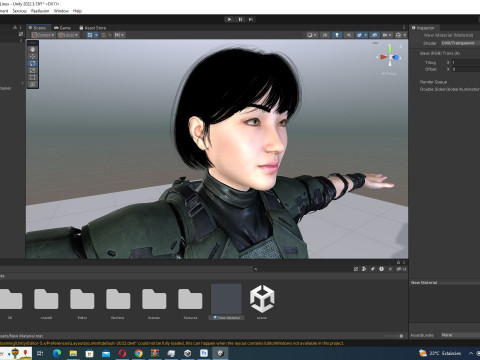
Task: Select the Move tool in scene overlay
Action: point(33,56)
